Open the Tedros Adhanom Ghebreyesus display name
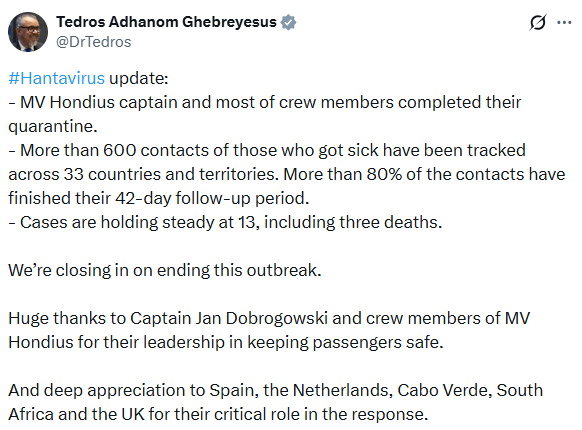 [166, 22]
